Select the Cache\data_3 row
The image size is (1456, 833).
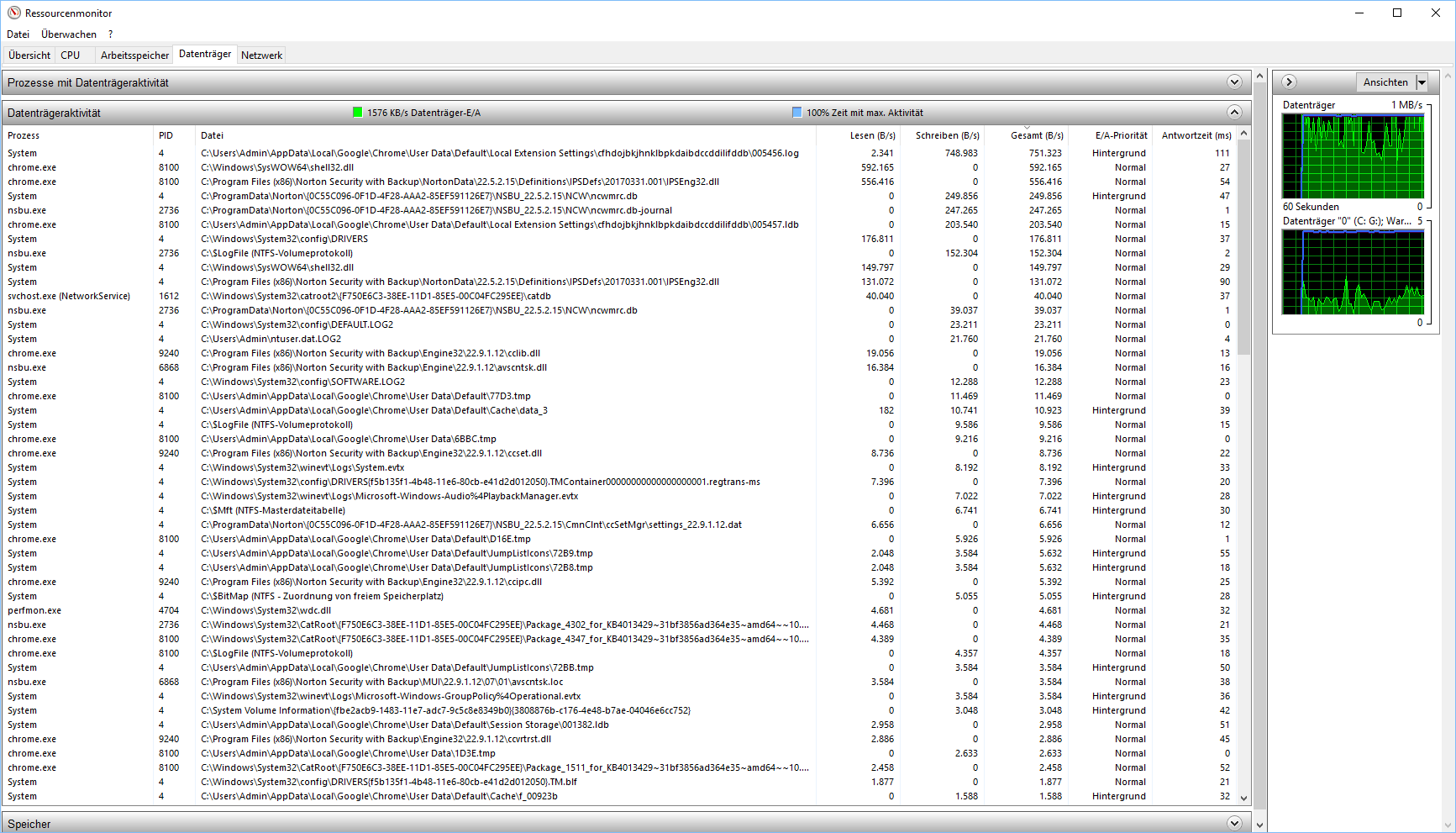(x=620, y=410)
